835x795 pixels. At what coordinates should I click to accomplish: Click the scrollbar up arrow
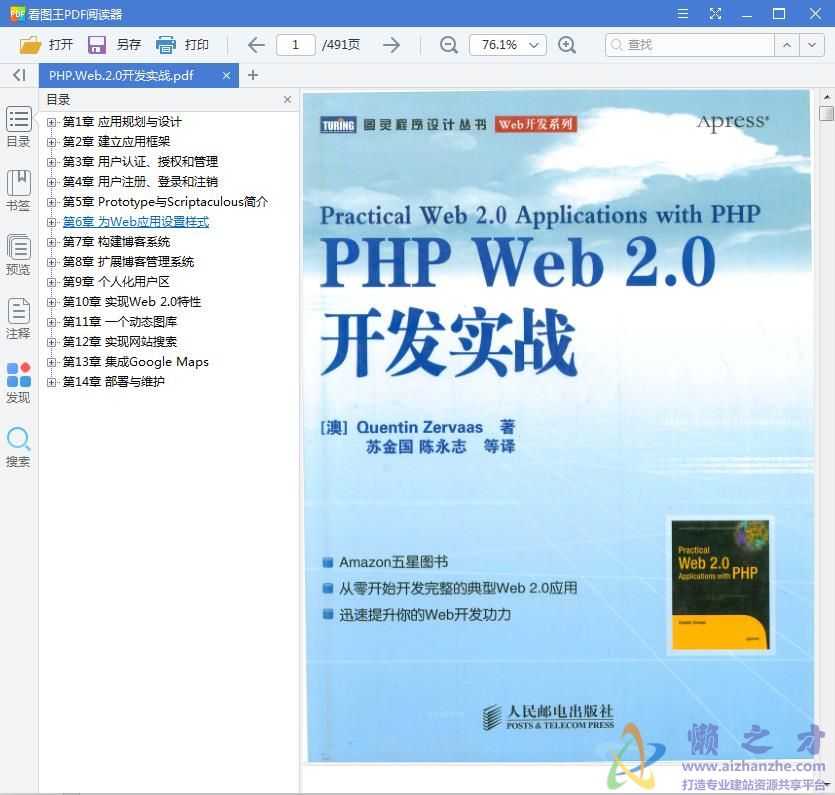tap(826, 97)
